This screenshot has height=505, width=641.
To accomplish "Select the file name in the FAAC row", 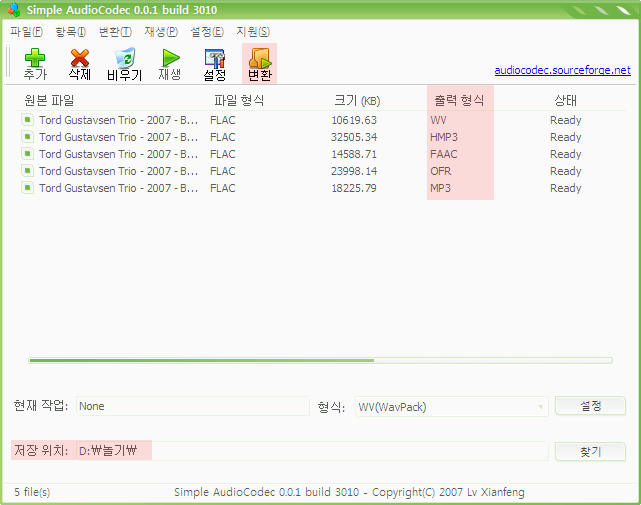I will pos(119,154).
